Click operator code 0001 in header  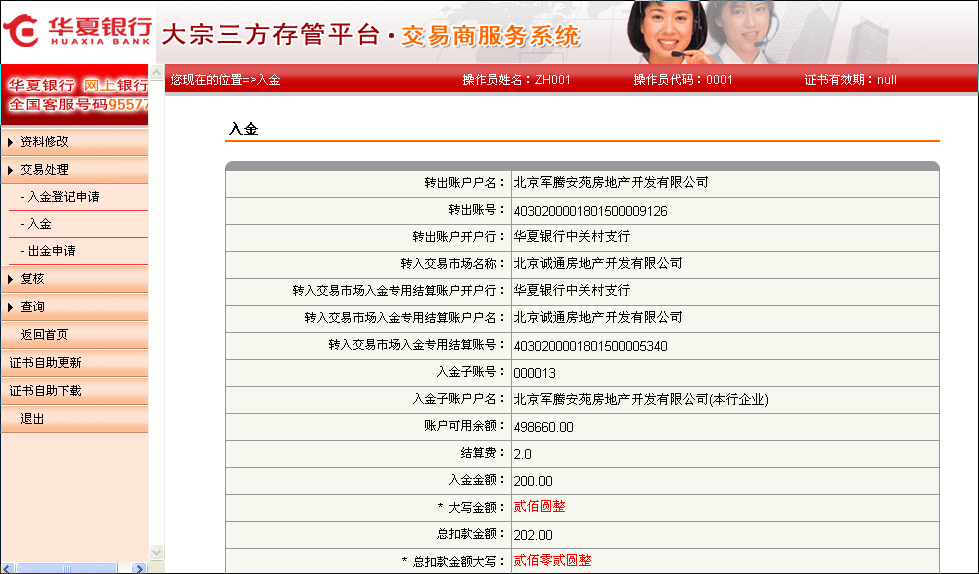pos(719,80)
